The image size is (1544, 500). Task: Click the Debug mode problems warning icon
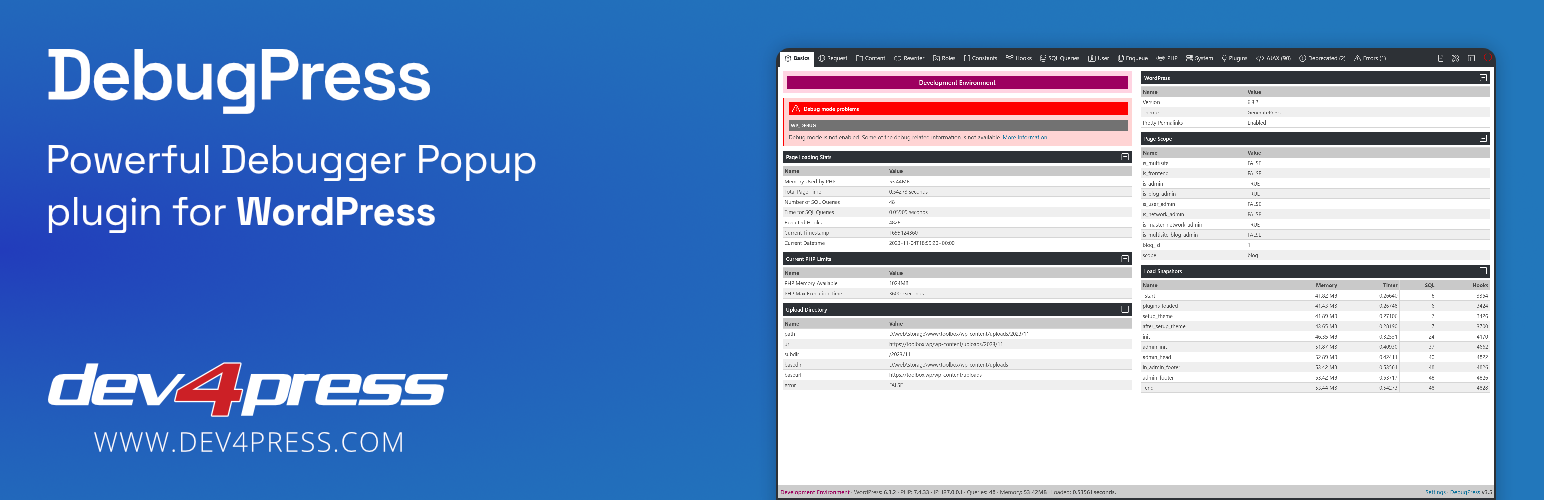[796, 108]
